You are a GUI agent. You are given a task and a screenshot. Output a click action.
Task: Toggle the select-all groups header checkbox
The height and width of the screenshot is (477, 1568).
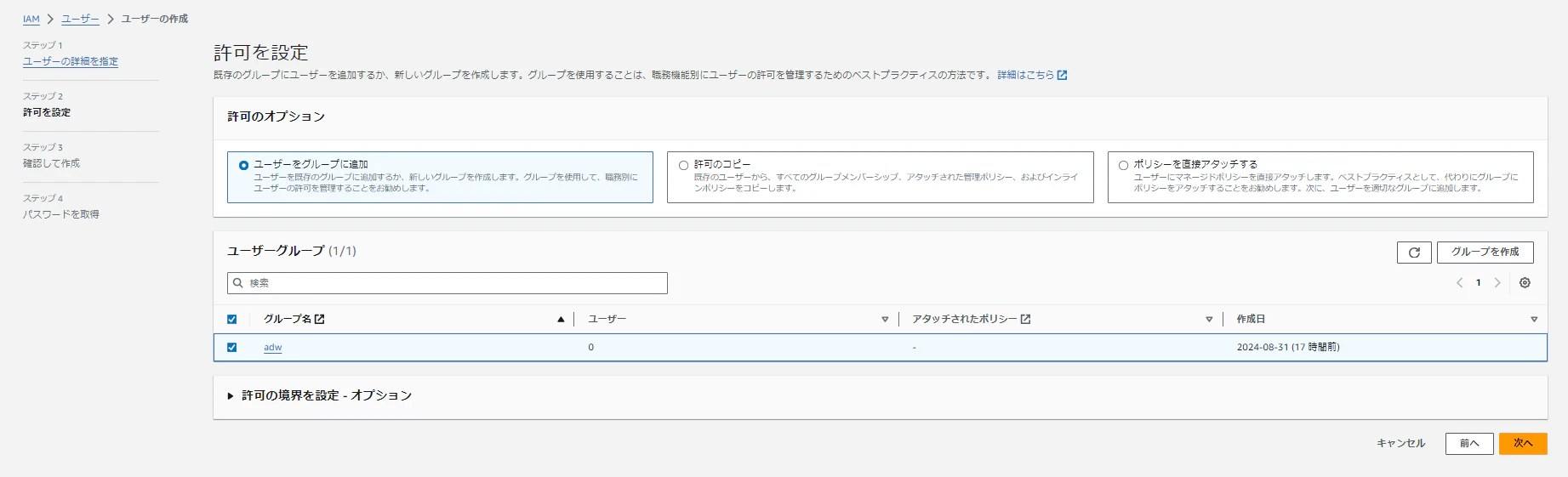coord(231,320)
